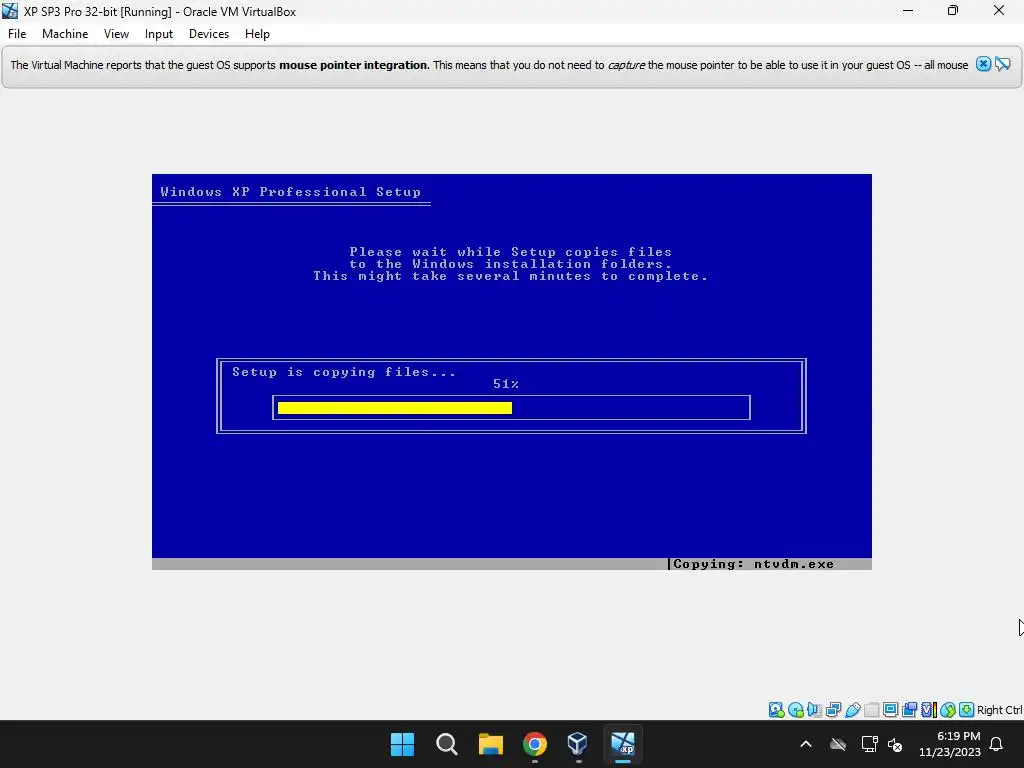The height and width of the screenshot is (768, 1024).
Task: Open the Help menu
Action: click(x=257, y=34)
